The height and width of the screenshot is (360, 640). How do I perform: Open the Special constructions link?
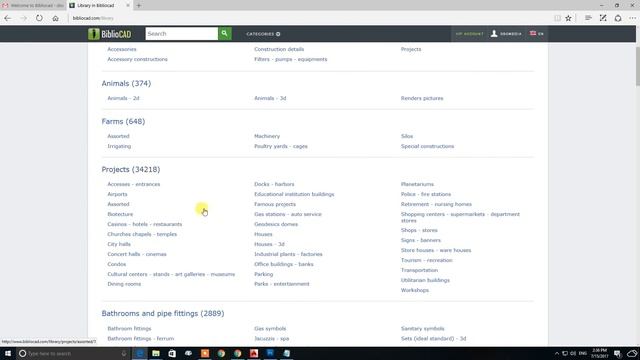[x=427, y=146]
